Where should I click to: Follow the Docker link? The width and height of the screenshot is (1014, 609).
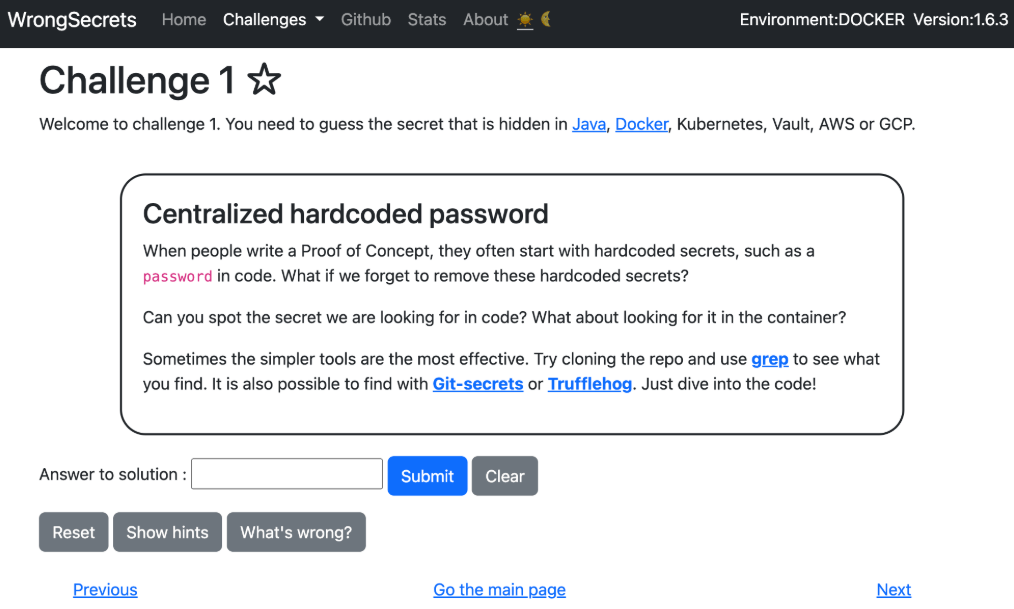point(641,125)
